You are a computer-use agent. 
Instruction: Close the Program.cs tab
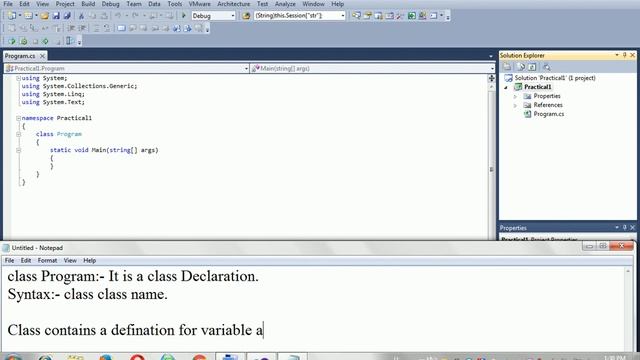(42, 56)
